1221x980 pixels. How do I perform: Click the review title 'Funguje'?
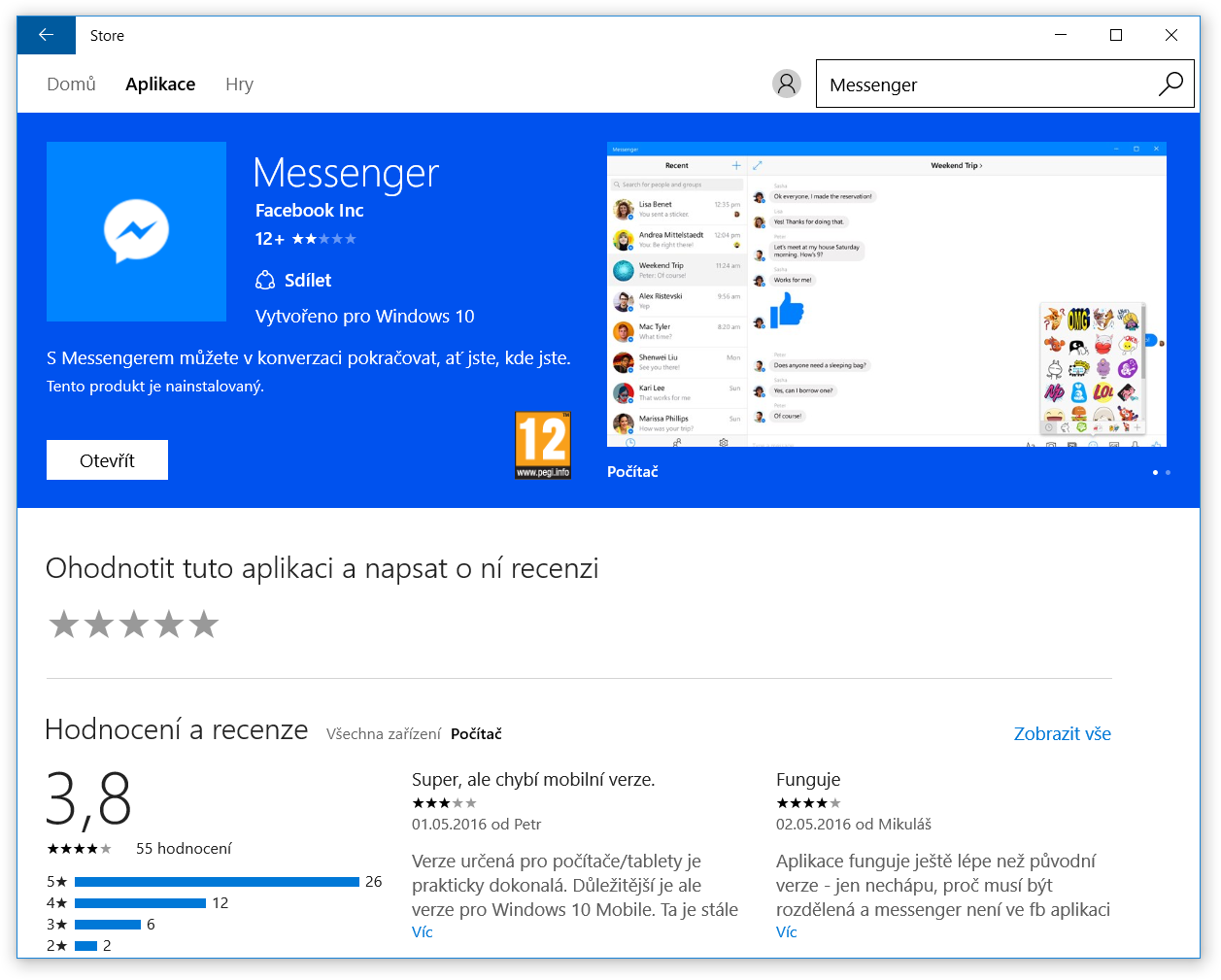(x=808, y=779)
